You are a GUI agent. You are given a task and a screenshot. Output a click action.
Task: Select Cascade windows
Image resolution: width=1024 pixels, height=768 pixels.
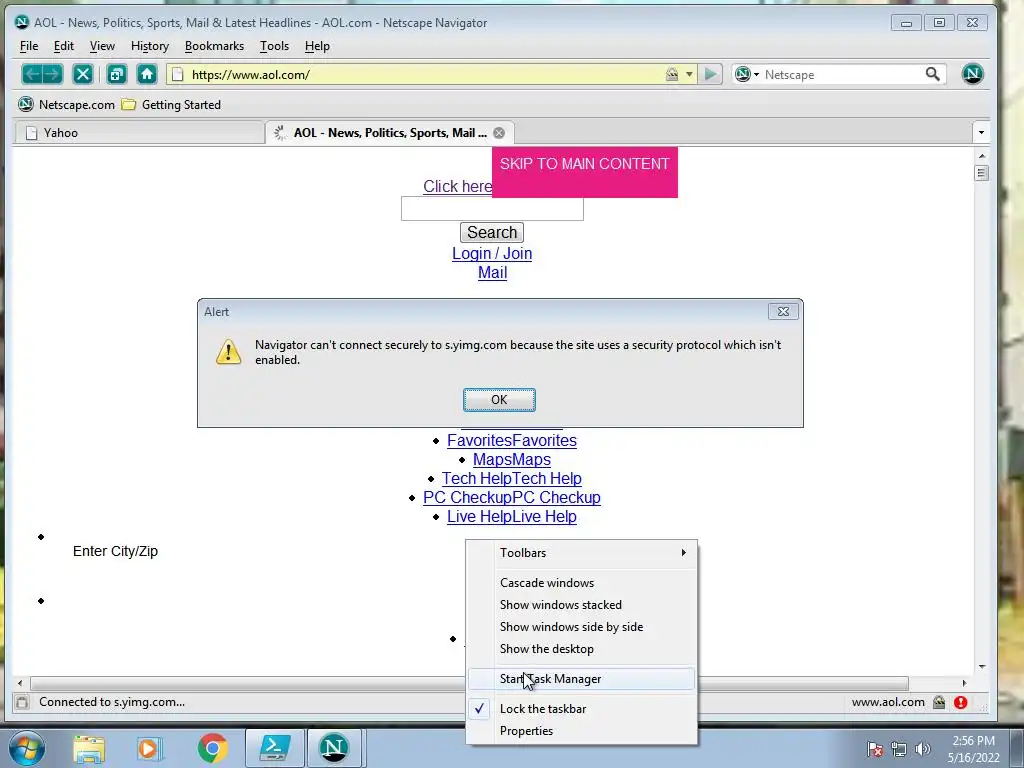(x=581, y=583)
